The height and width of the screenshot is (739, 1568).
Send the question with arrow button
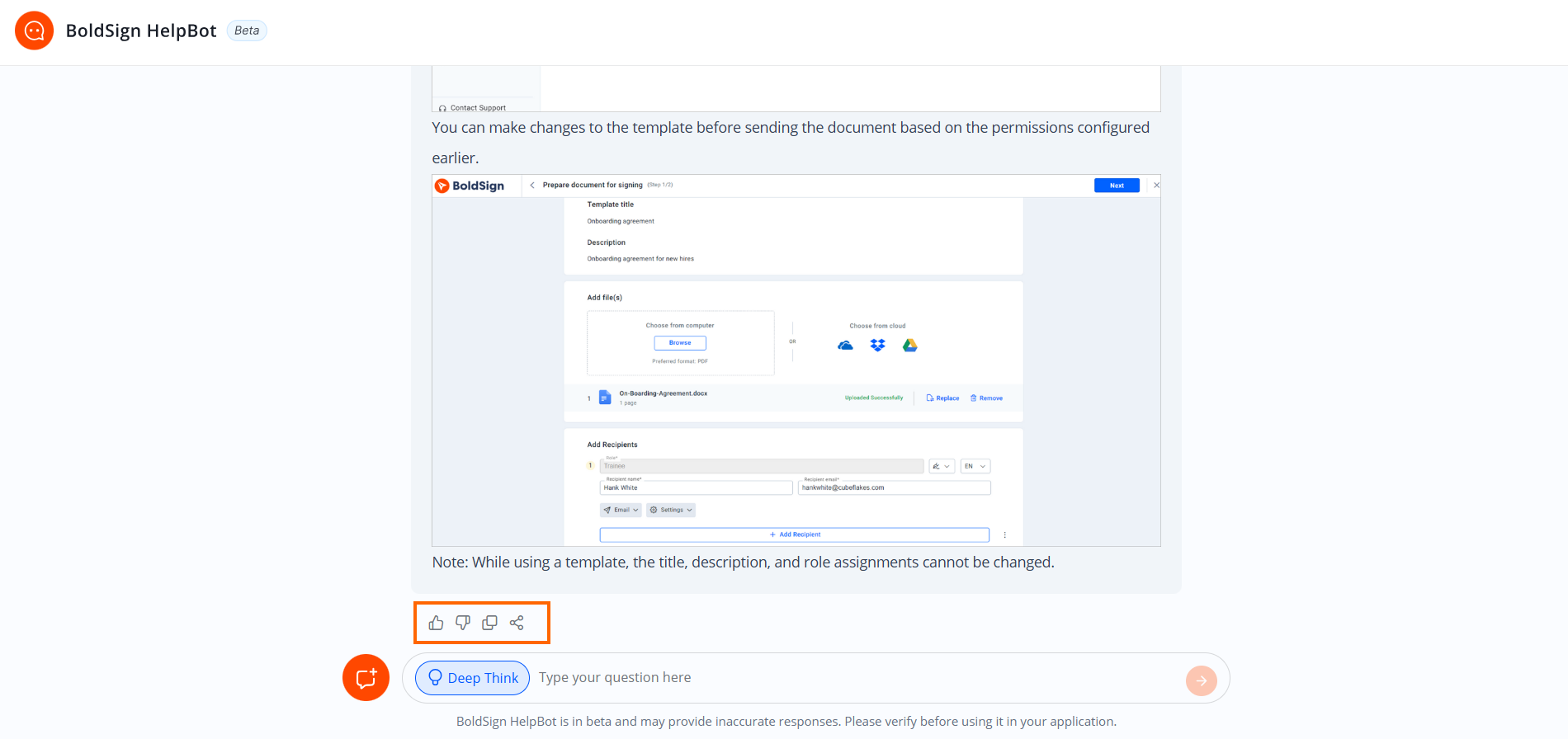point(1202,680)
